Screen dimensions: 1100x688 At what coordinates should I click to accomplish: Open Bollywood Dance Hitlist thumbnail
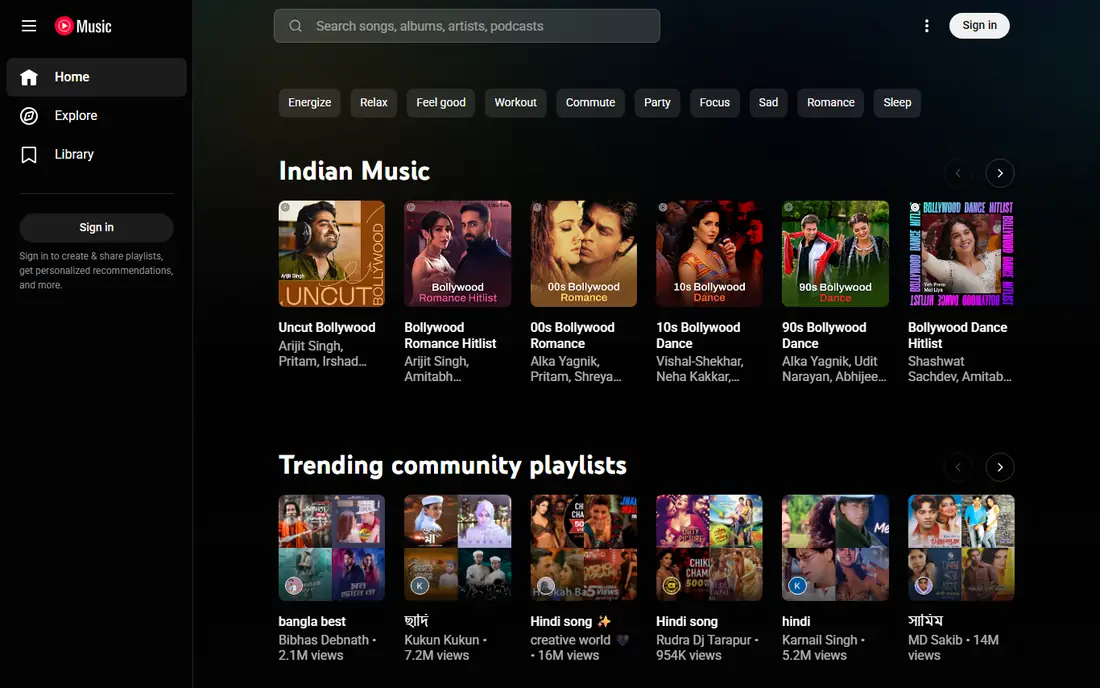961,254
